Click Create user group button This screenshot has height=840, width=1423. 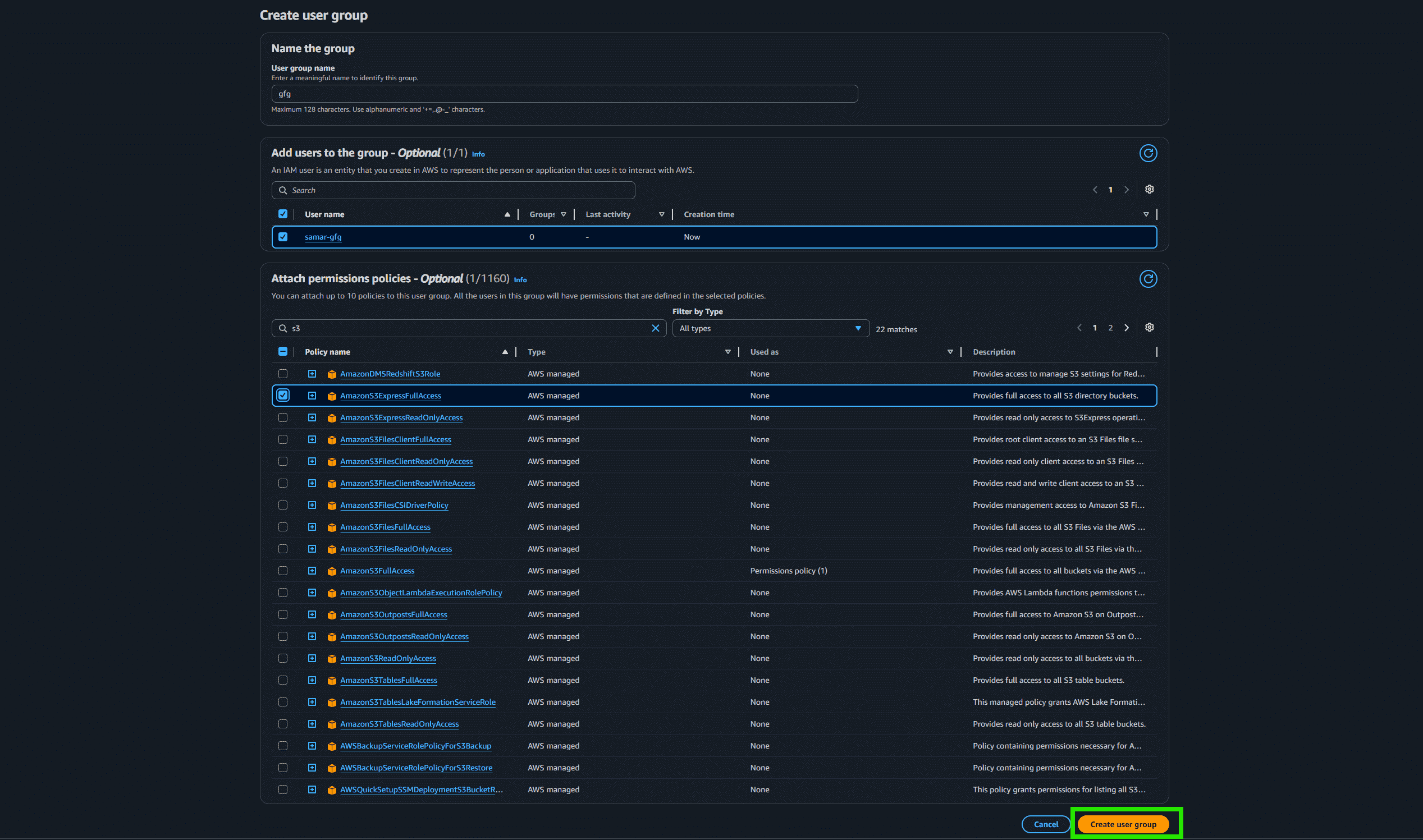click(1123, 824)
